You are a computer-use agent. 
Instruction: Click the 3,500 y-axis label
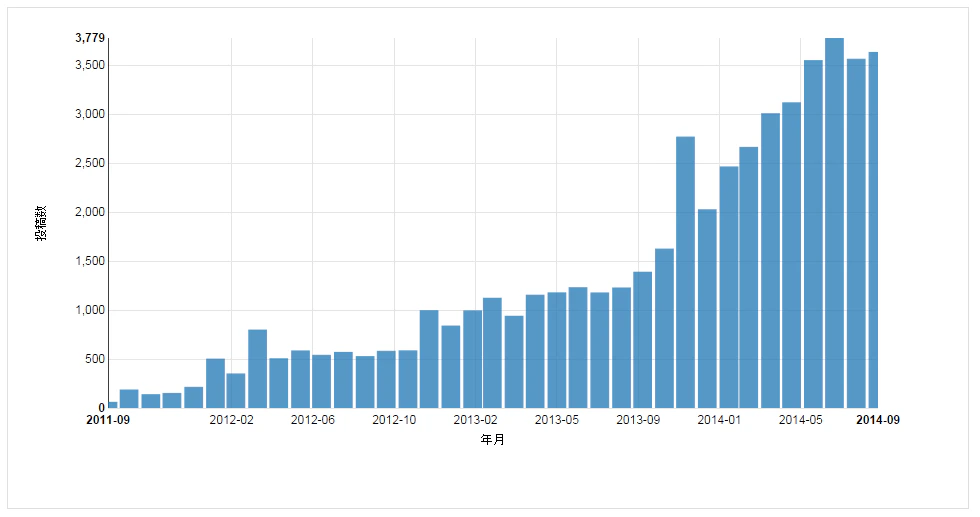(x=91, y=65)
